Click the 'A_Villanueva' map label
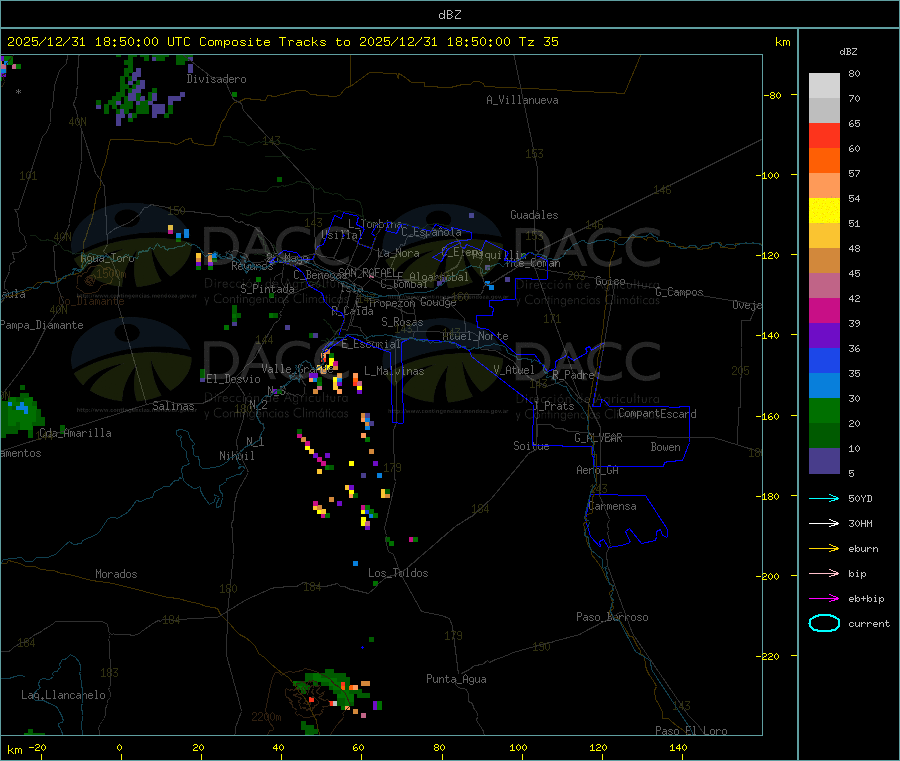The image size is (900, 761). pyautogui.click(x=522, y=100)
